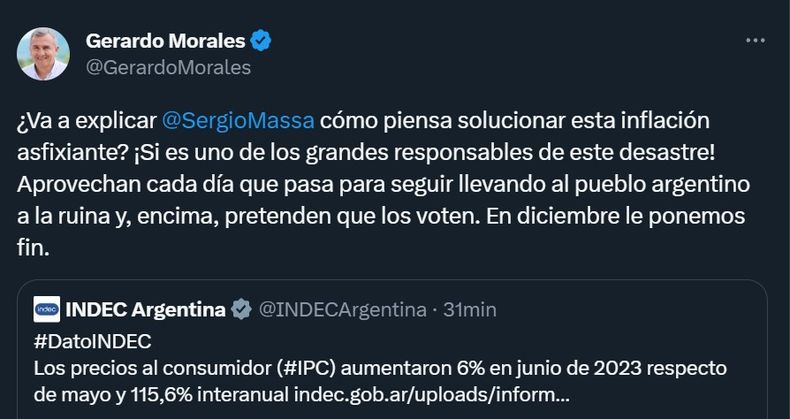Click the @INDECArgentina handle

tap(342, 310)
